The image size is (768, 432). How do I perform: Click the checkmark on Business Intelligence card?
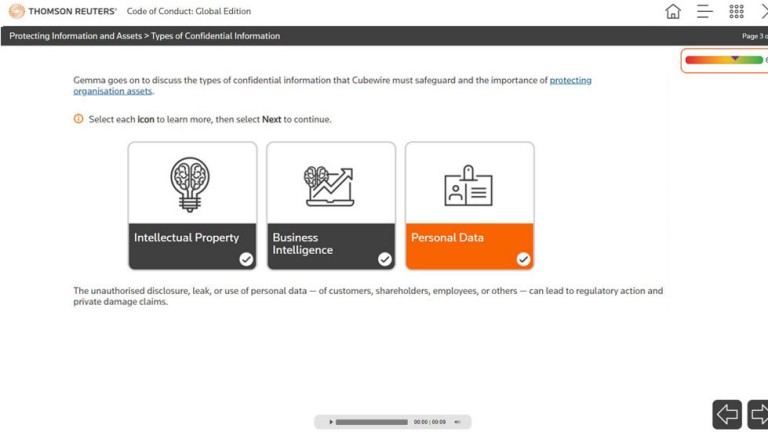point(385,259)
